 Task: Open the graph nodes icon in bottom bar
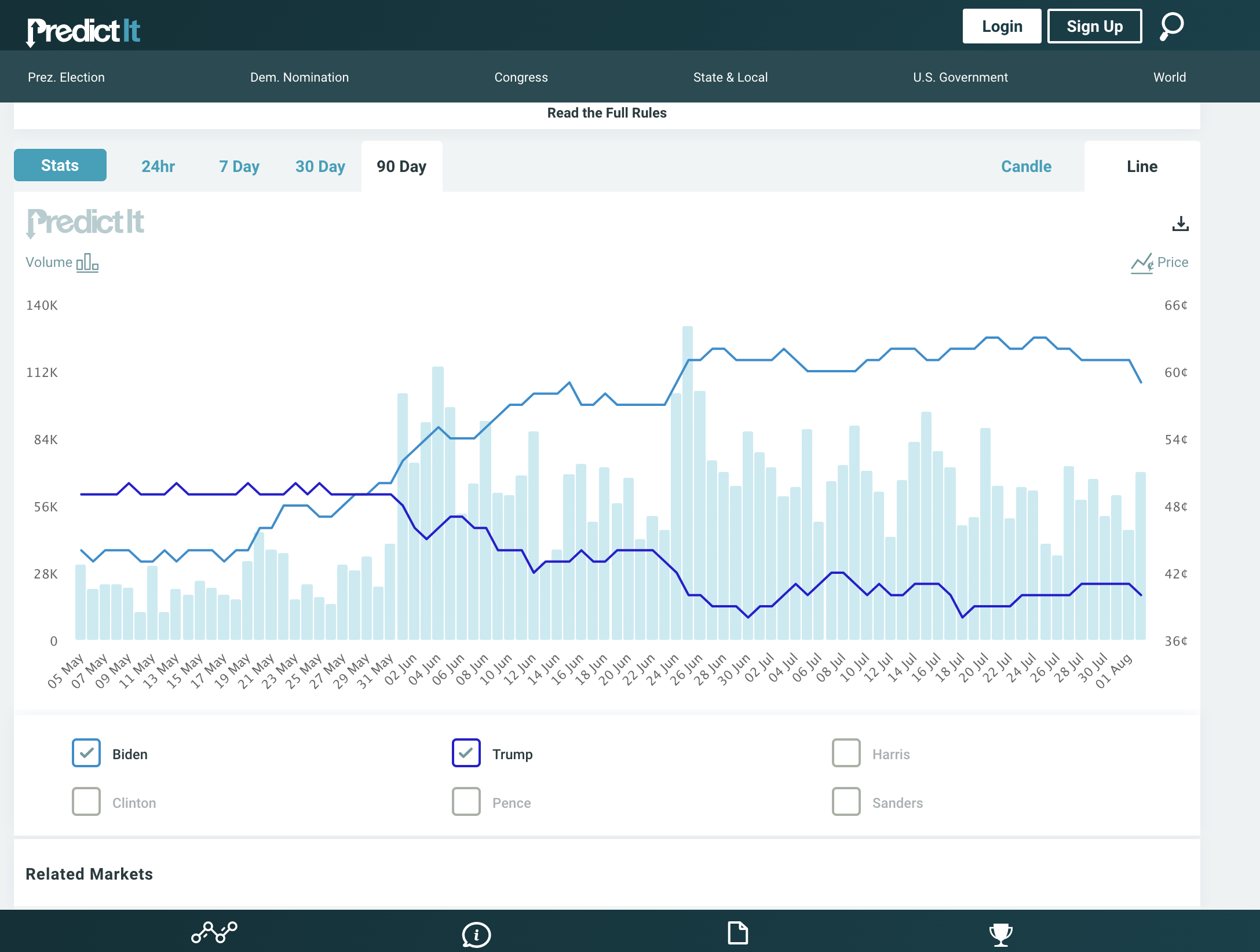(214, 932)
